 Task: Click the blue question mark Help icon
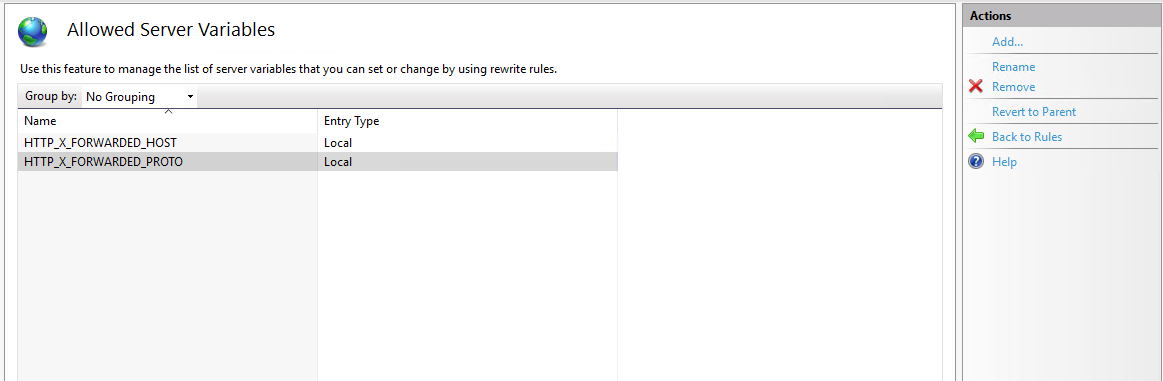[976, 162]
